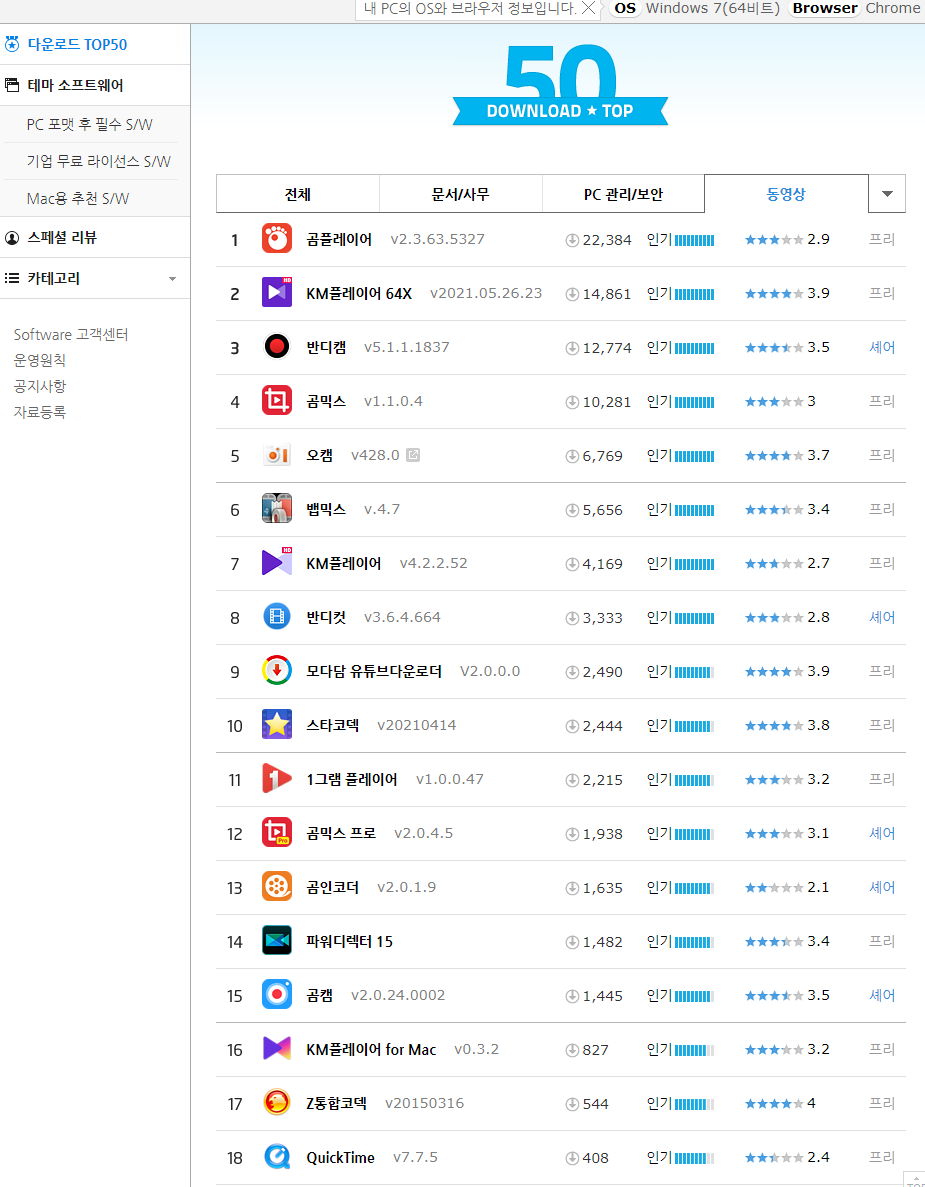Click version text v20150316
This screenshot has height=1187, width=925.
click(425, 1103)
